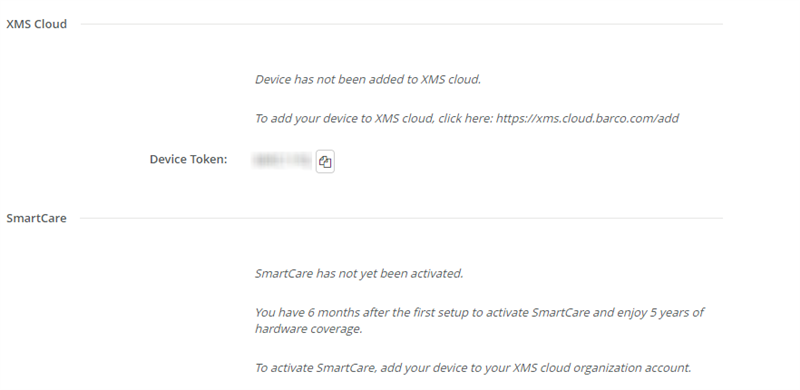The height and width of the screenshot is (390, 800).
Task: Select the blurred Device Token value
Action: pos(282,160)
